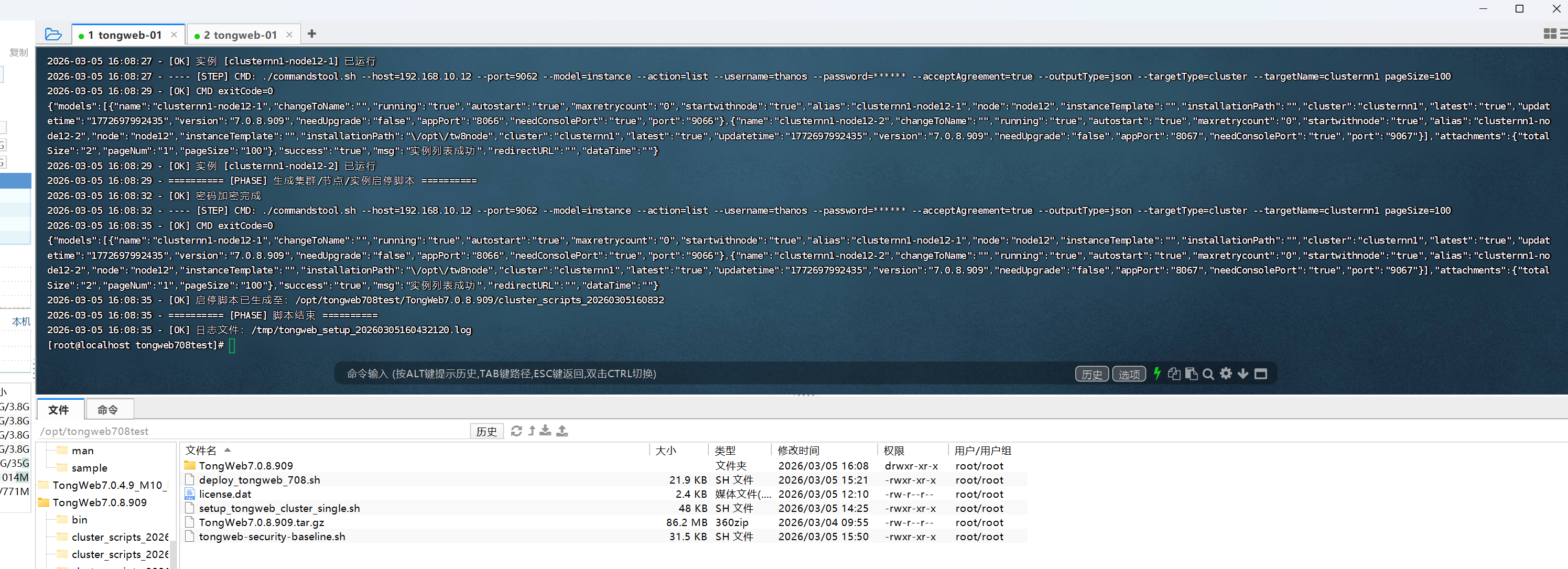Screen dimensions: 1568x569
Task: Open terminal search with the magnifier icon
Action: pos(1208,374)
